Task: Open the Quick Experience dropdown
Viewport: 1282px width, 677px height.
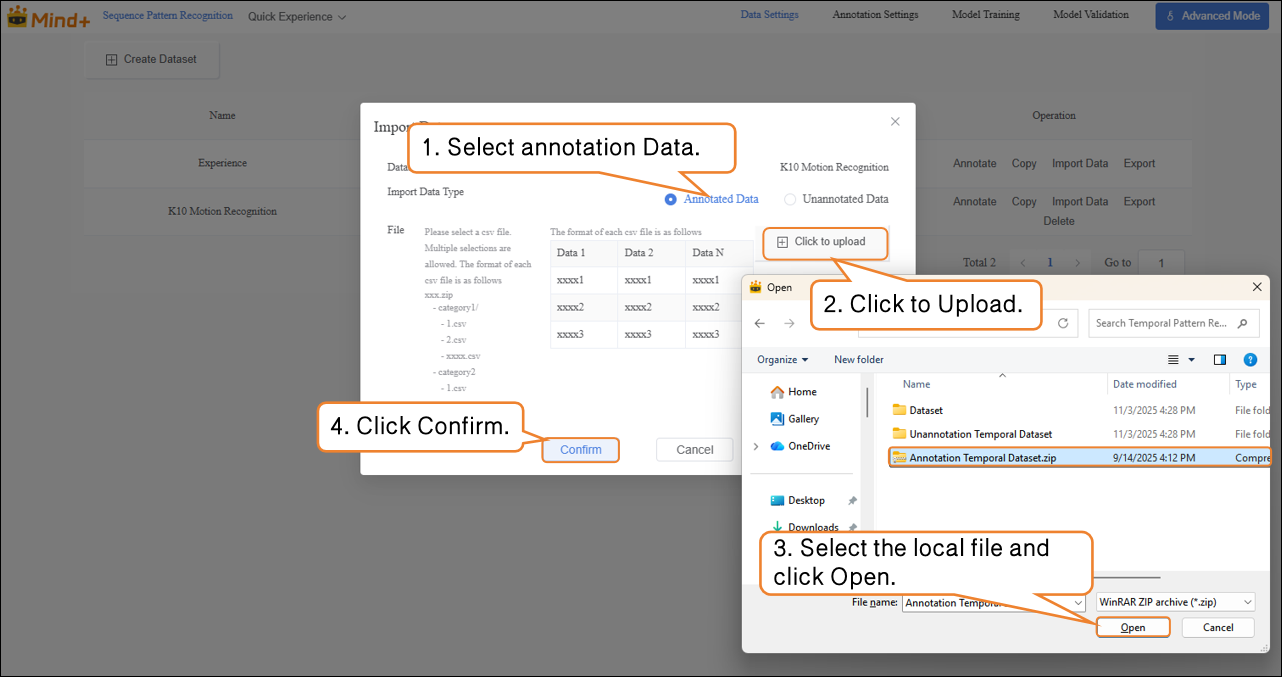Action: [x=297, y=17]
